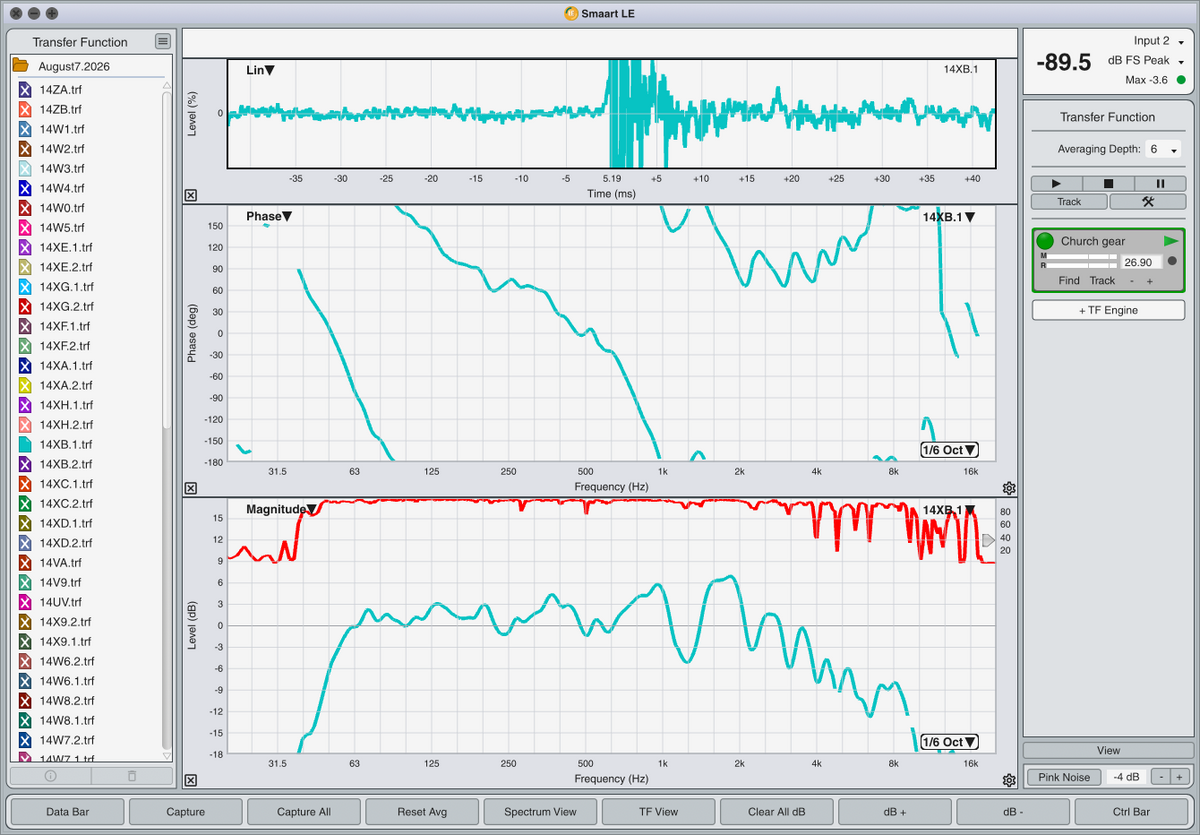This screenshot has height=835, width=1200.
Task: Open the phase plot settings gear
Action: tap(1009, 489)
